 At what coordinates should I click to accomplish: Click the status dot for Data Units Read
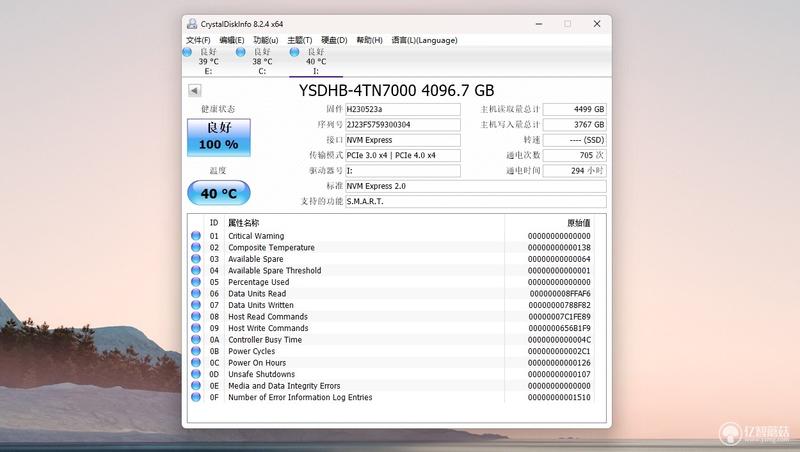click(x=196, y=293)
